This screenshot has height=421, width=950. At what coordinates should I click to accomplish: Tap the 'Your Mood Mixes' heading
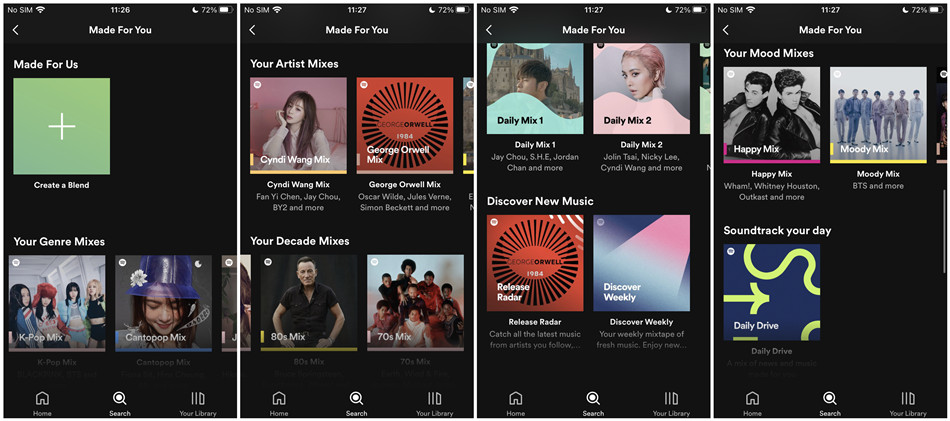[x=769, y=53]
